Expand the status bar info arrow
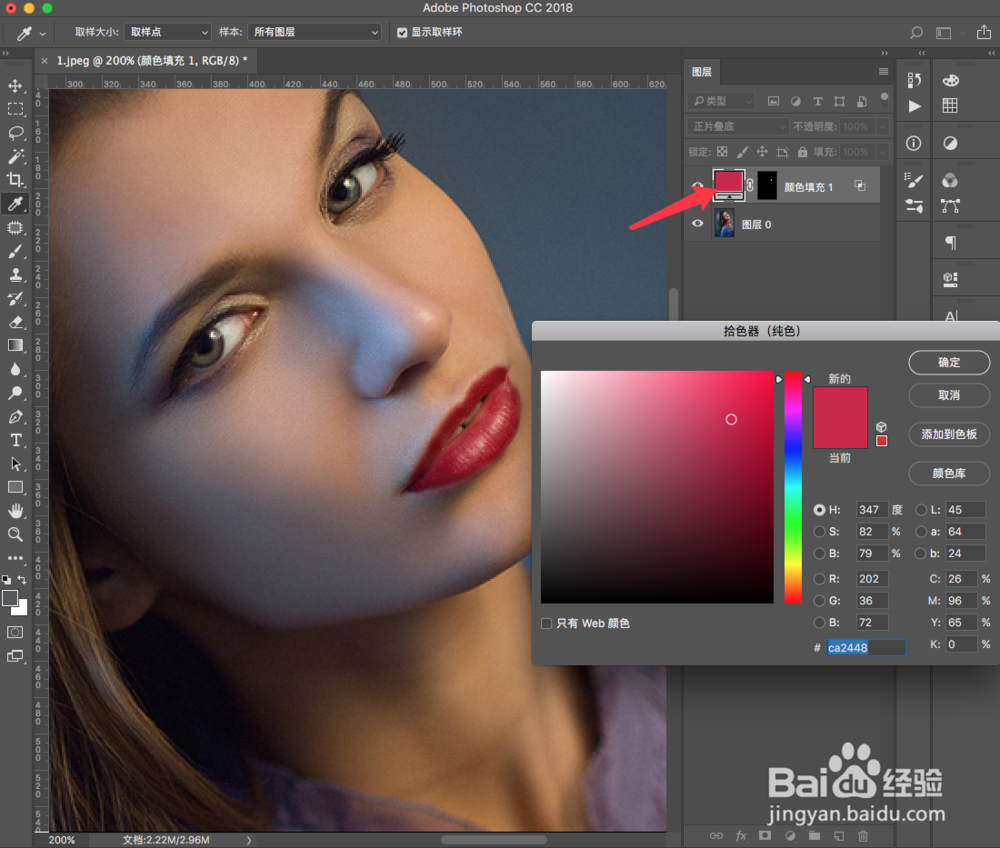1000x848 pixels. point(249,840)
